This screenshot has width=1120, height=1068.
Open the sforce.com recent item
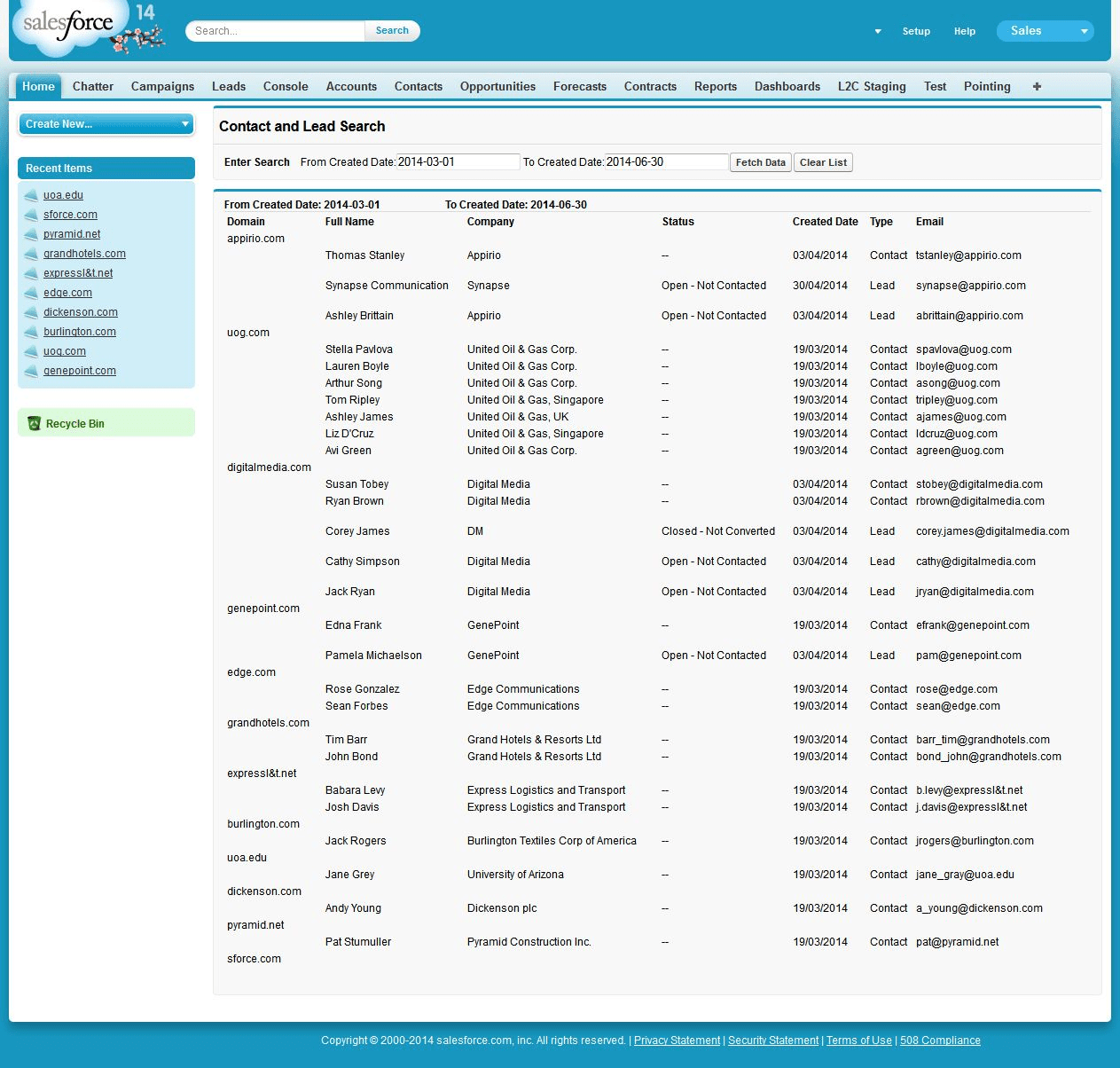pos(70,215)
